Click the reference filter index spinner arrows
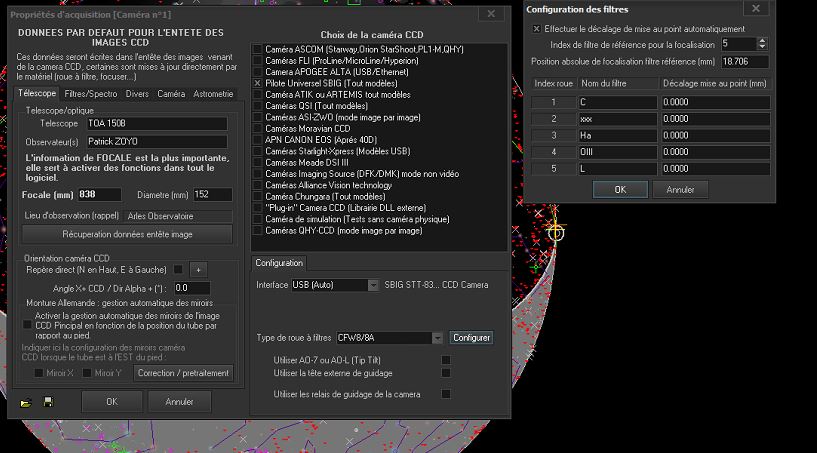Image resolution: width=817 pixels, height=453 pixels. tap(762, 44)
